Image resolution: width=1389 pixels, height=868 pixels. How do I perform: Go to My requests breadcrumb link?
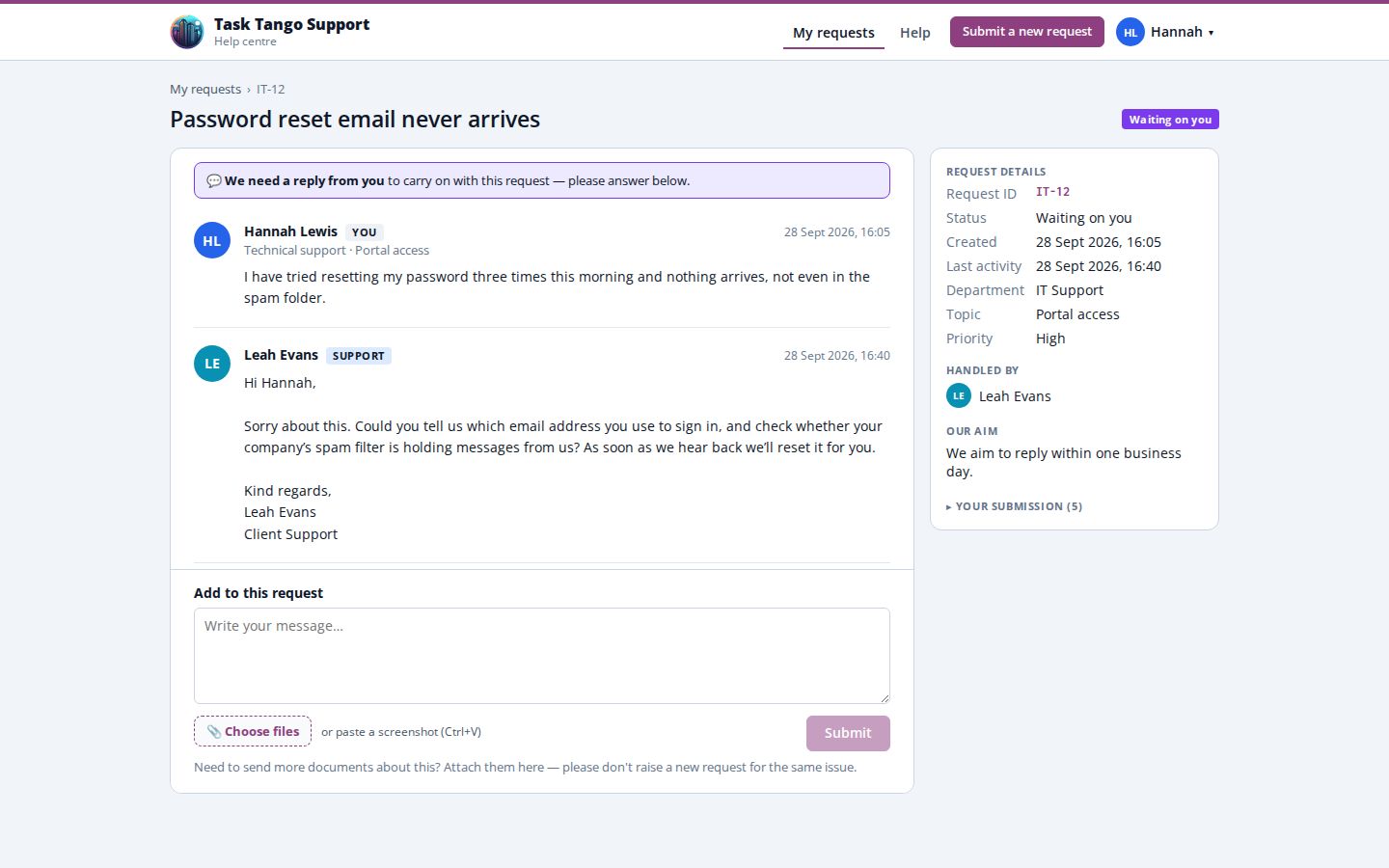205,89
